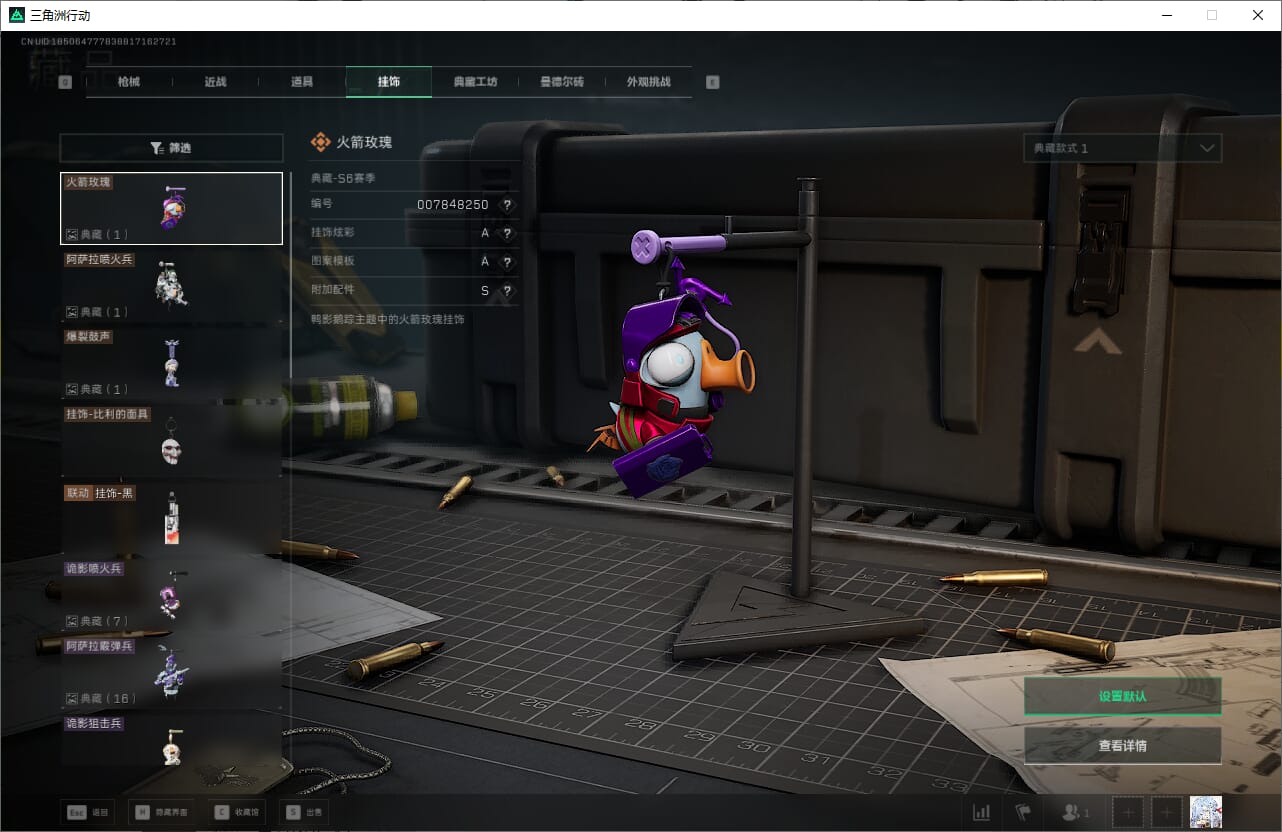This screenshot has height=832, width=1282.
Task: Click the help icon beside 编号
Action: [x=507, y=205]
